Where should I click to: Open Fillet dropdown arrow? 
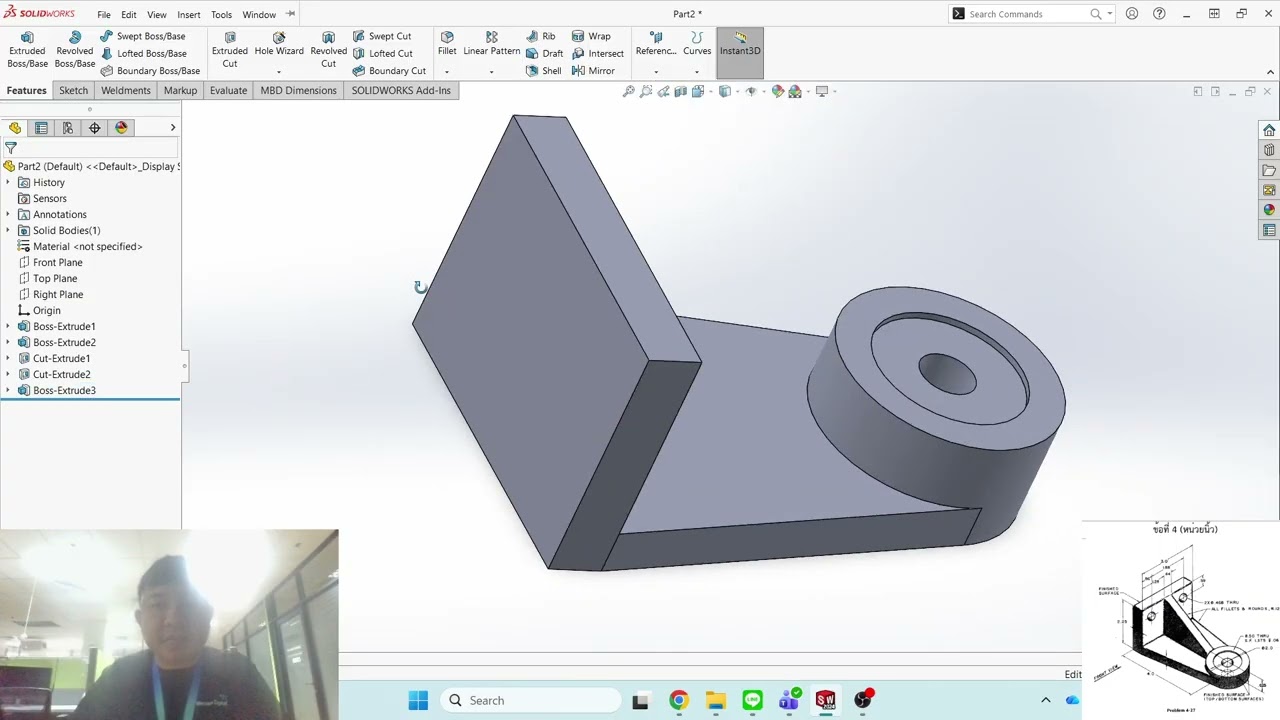[x=447, y=72]
